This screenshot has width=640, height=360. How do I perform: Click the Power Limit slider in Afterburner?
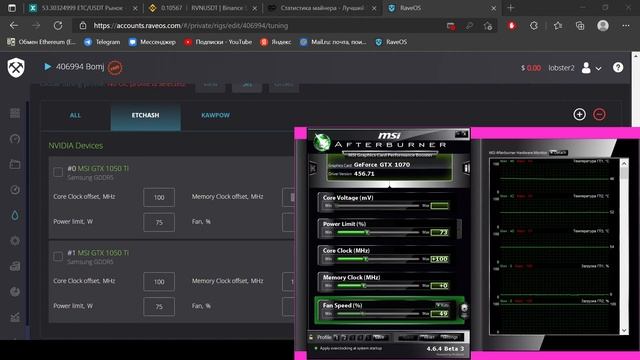(377, 232)
